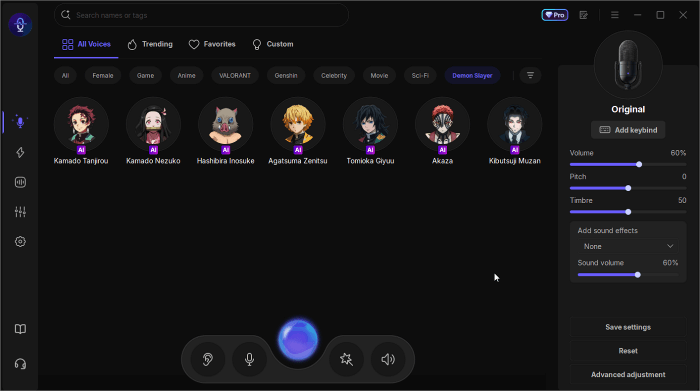Click the search magnifier icon

click(66, 15)
